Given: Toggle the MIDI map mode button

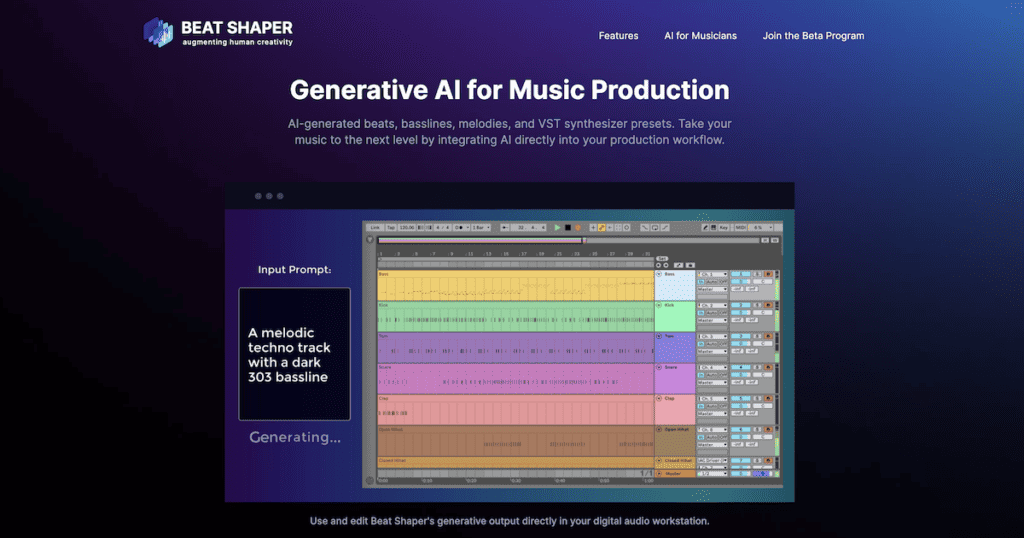Looking at the screenshot, I should tap(741, 227).
